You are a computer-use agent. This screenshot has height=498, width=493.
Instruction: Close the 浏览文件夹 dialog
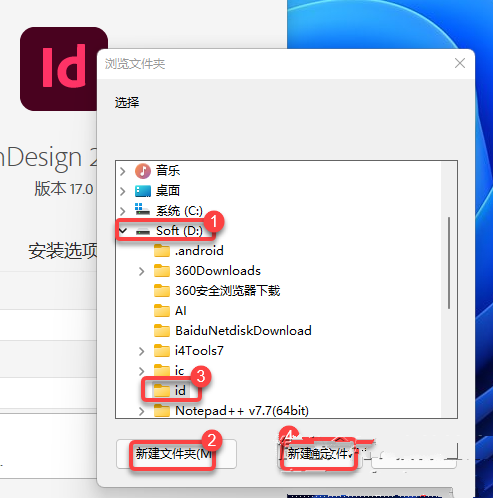point(460,63)
